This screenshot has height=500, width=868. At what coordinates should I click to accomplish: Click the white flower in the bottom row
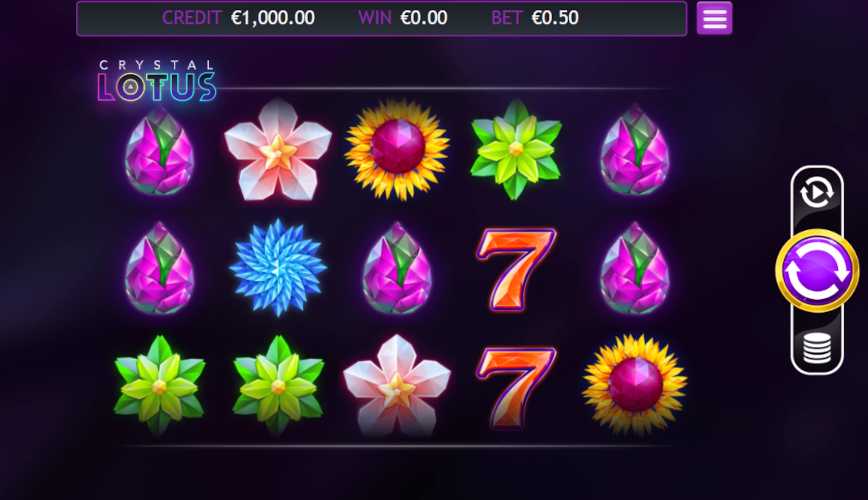(397, 385)
